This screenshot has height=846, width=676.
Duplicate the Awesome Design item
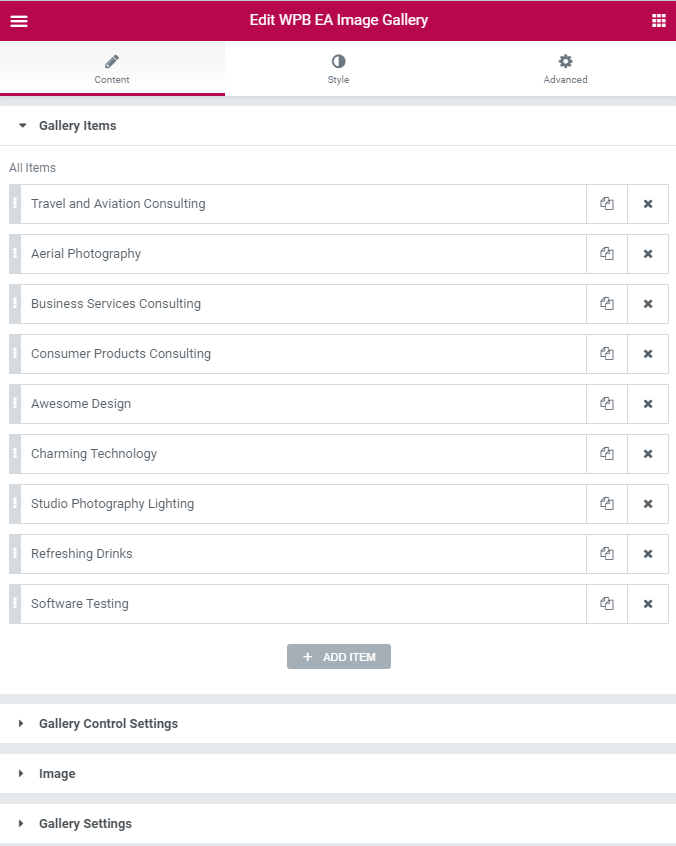pyautogui.click(x=607, y=404)
